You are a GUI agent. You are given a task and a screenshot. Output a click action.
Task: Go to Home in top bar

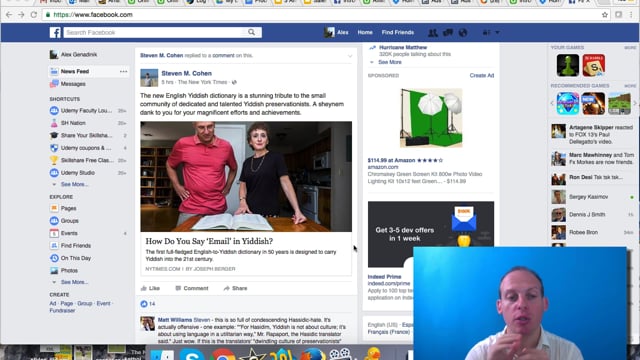365,32
